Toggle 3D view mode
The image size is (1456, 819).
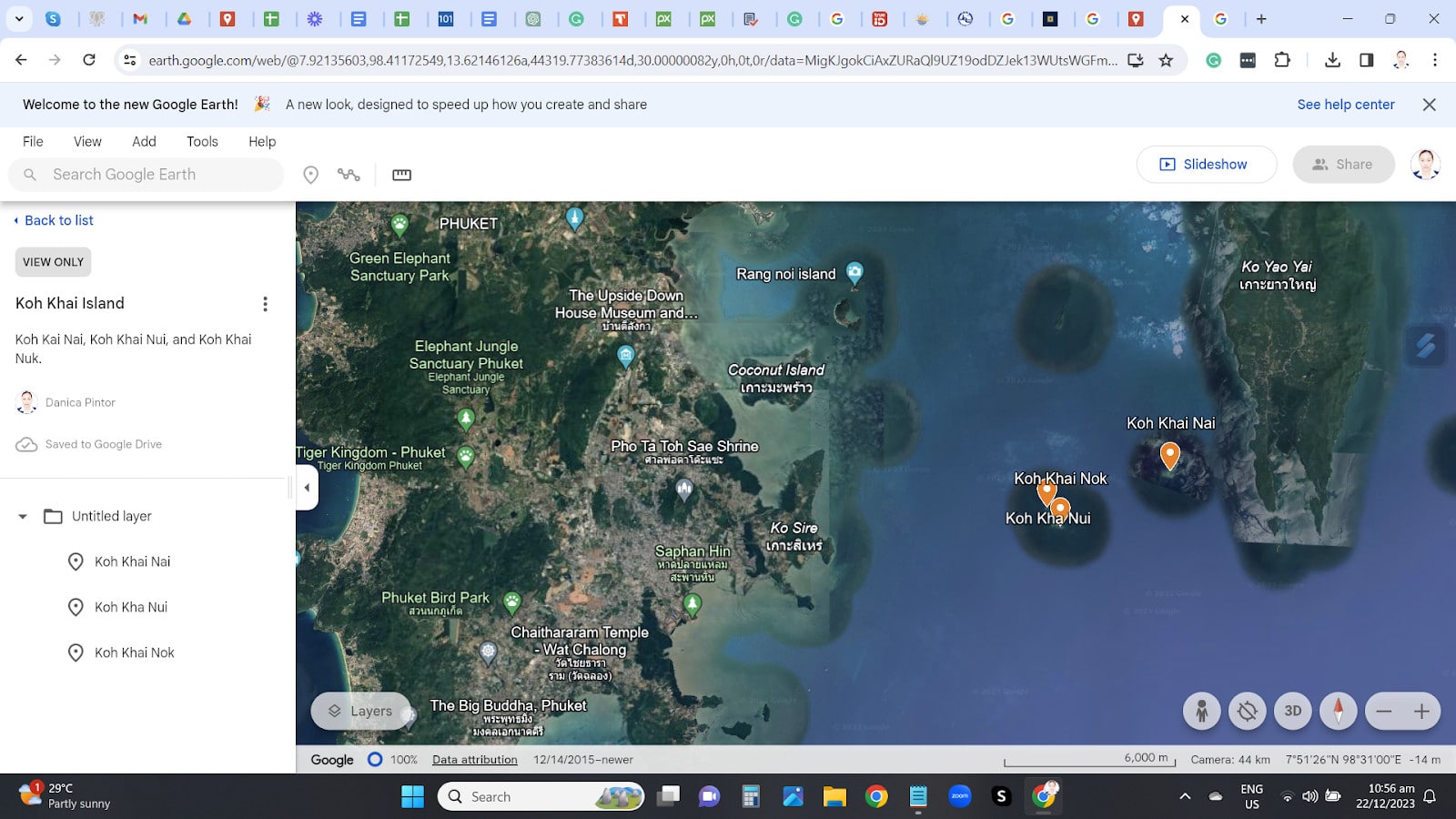1292,711
